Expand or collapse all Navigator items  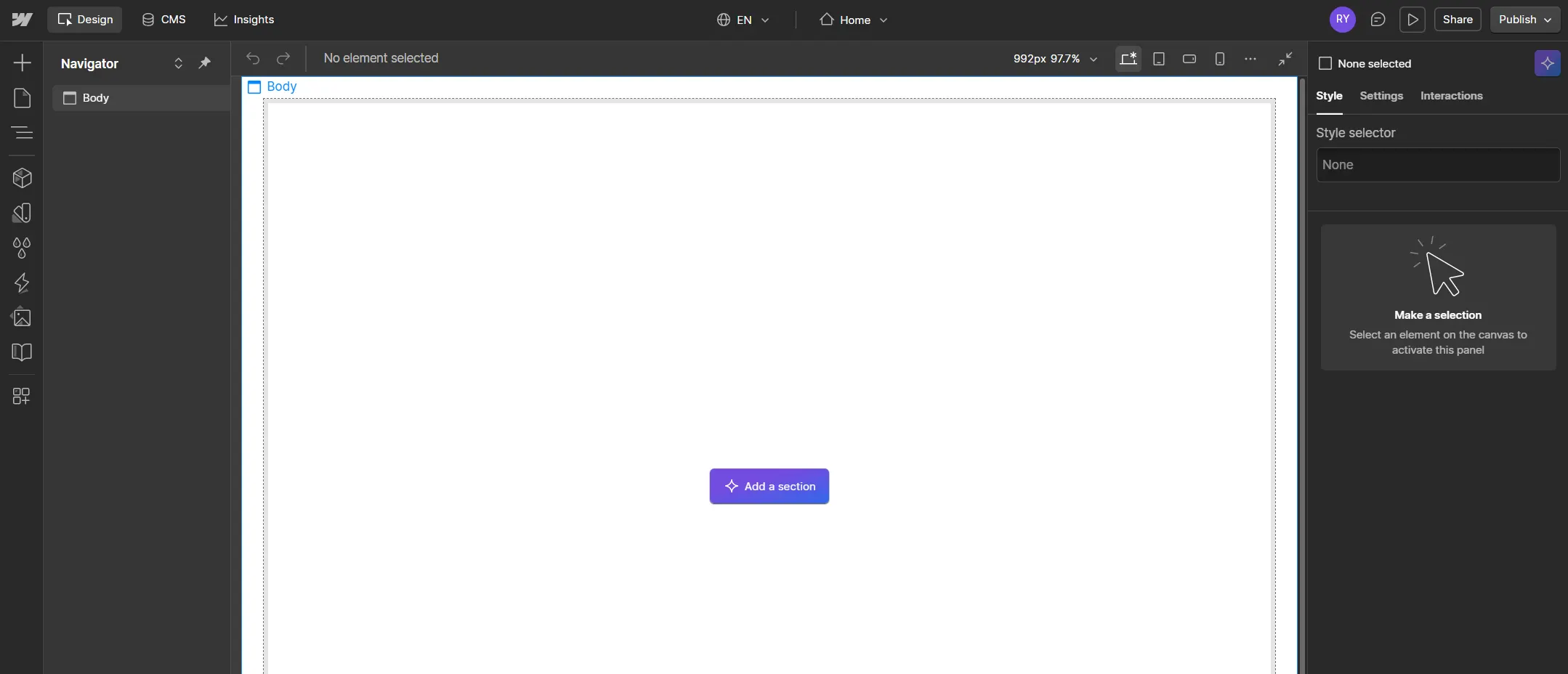click(x=178, y=63)
